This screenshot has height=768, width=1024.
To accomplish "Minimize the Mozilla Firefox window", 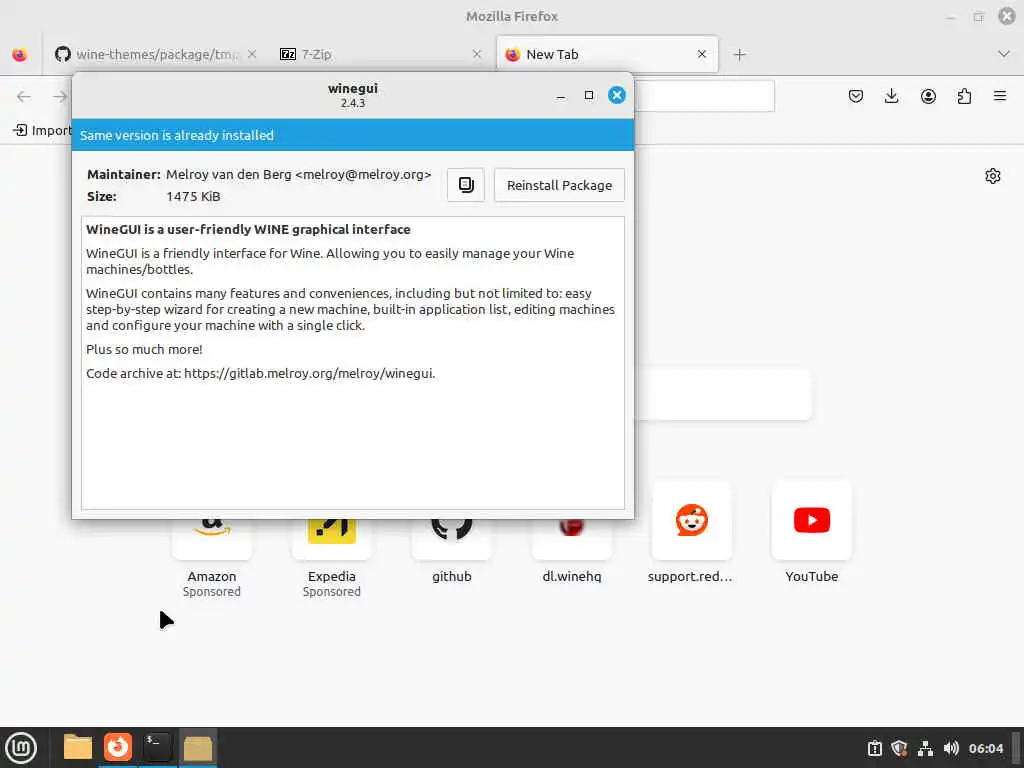I will coord(950,17).
